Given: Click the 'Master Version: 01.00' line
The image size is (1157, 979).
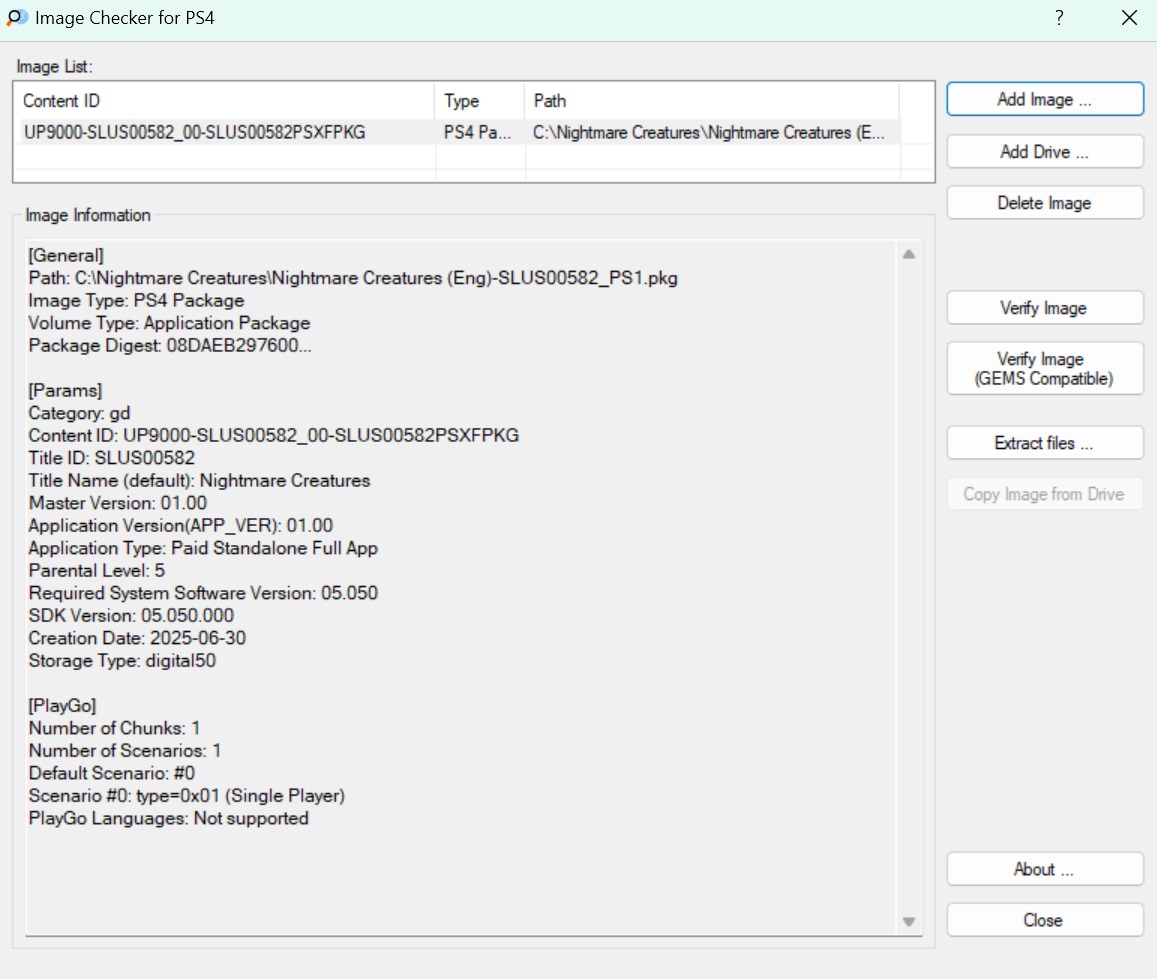Looking at the screenshot, I should click(x=117, y=503).
